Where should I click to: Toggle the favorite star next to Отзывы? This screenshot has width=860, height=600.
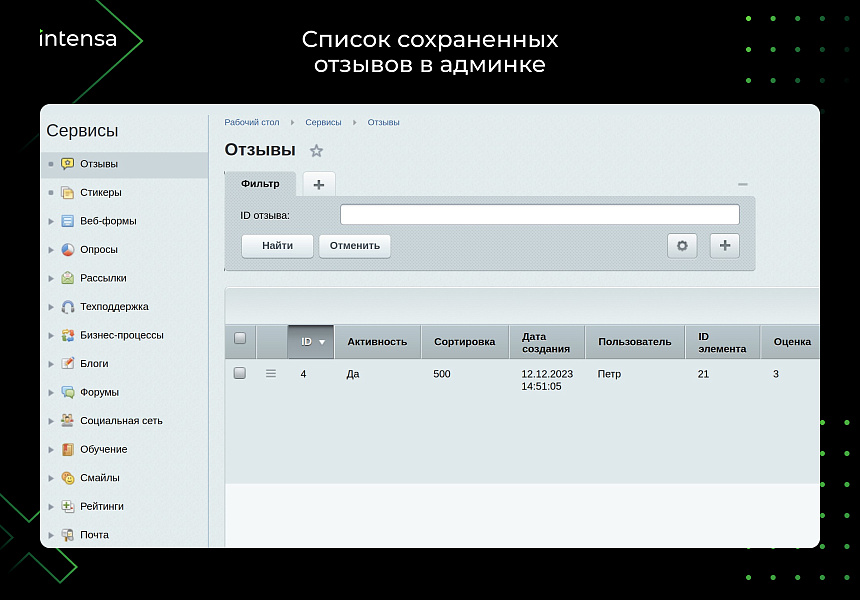coord(316,150)
